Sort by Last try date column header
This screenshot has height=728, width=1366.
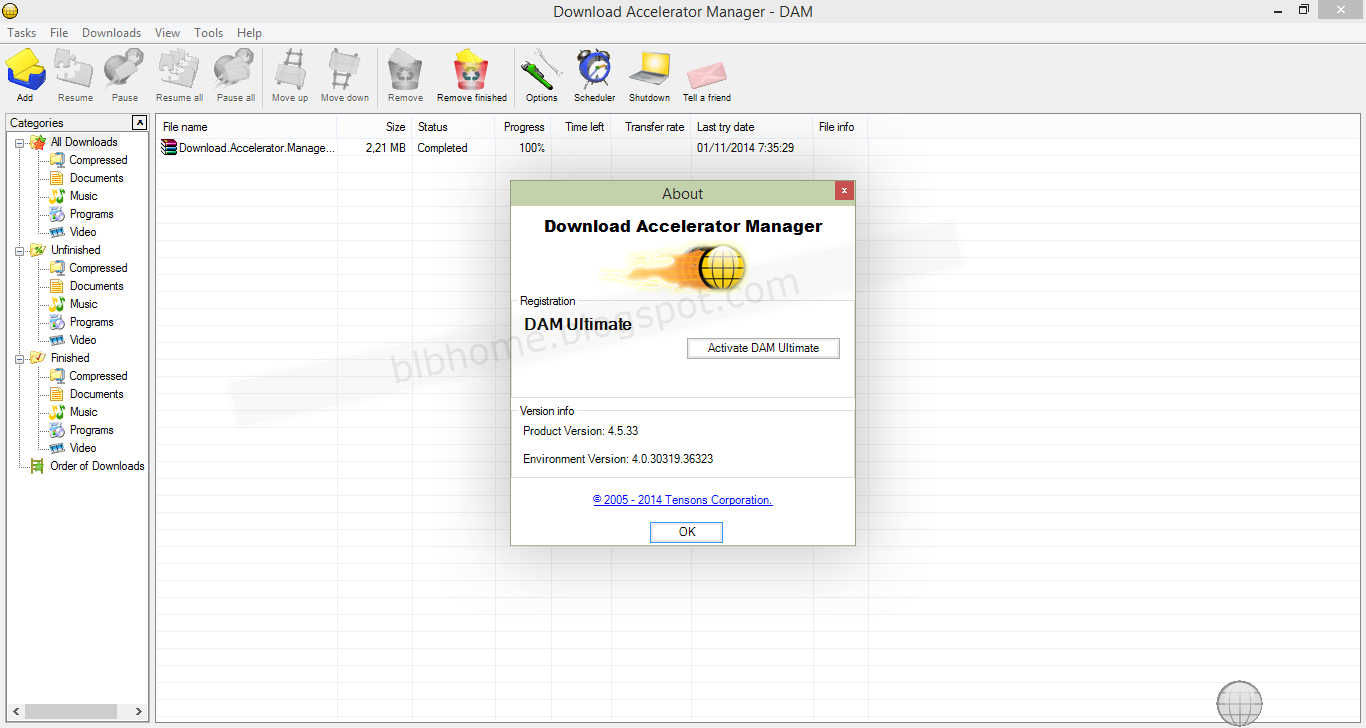(x=752, y=127)
